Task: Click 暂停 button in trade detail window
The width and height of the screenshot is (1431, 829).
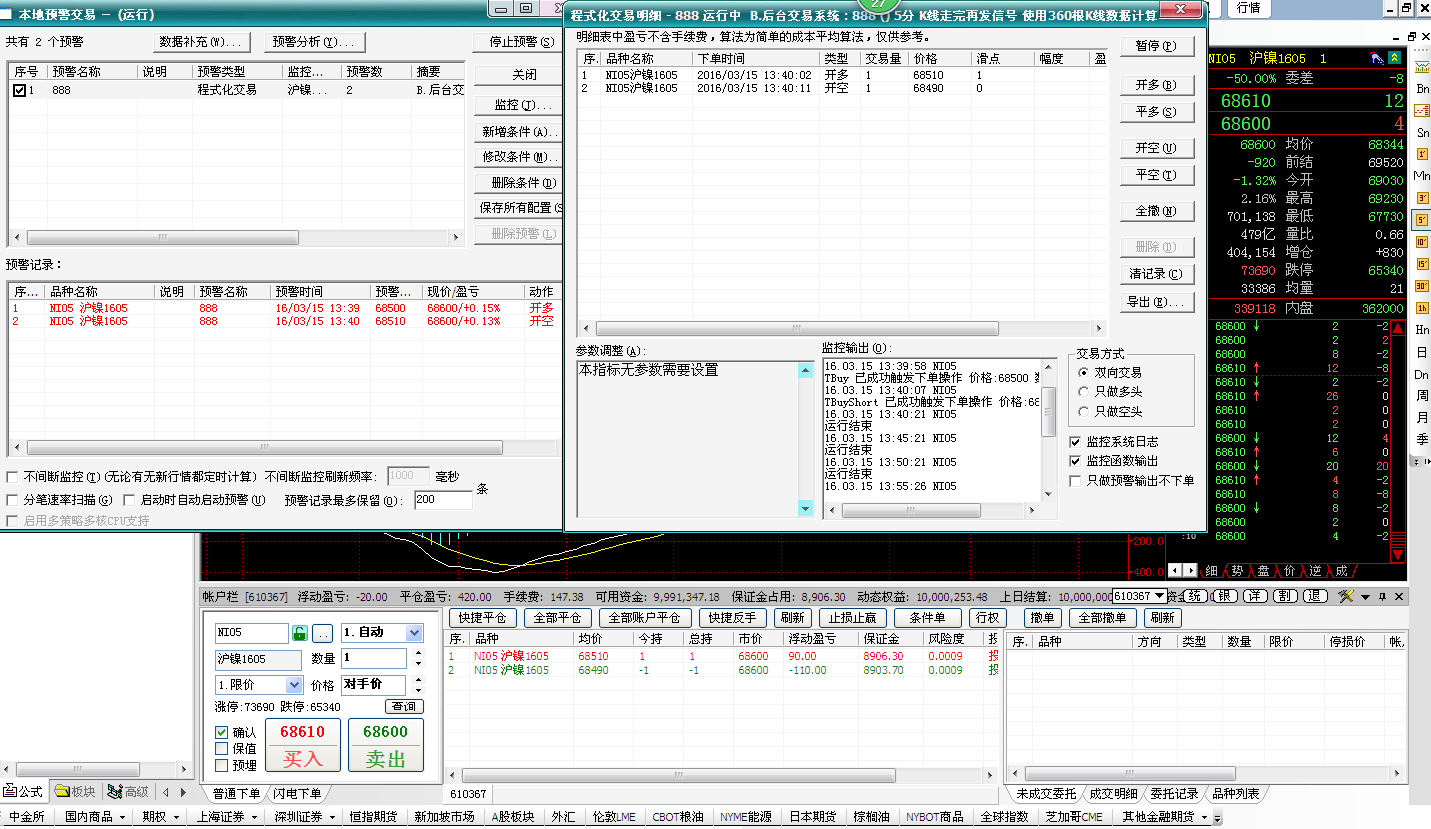Action: click(x=1156, y=46)
